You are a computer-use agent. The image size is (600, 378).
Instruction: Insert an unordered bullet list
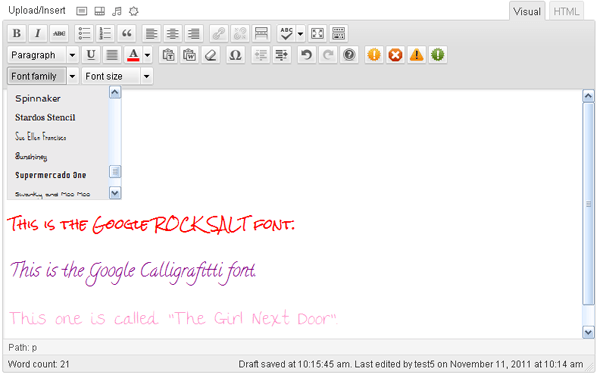[x=84, y=34]
